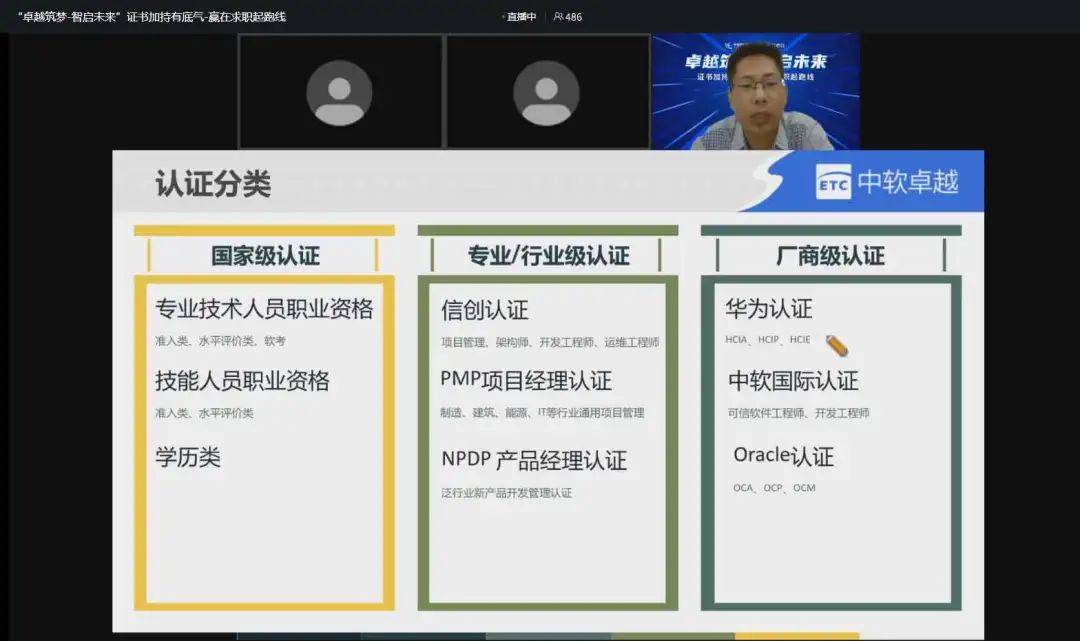The height and width of the screenshot is (641, 1080).
Task: Select the 专业/行业级认证 column header
Action: point(548,256)
